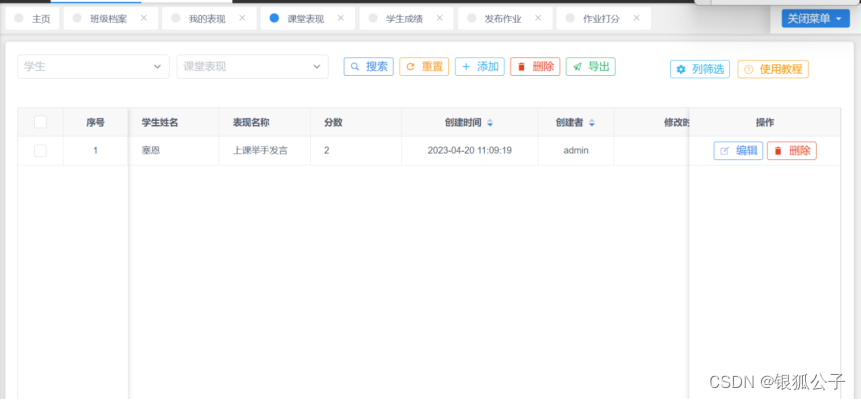Open the 列筛选 column filter
This screenshot has width=861, height=400.
click(x=700, y=69)
